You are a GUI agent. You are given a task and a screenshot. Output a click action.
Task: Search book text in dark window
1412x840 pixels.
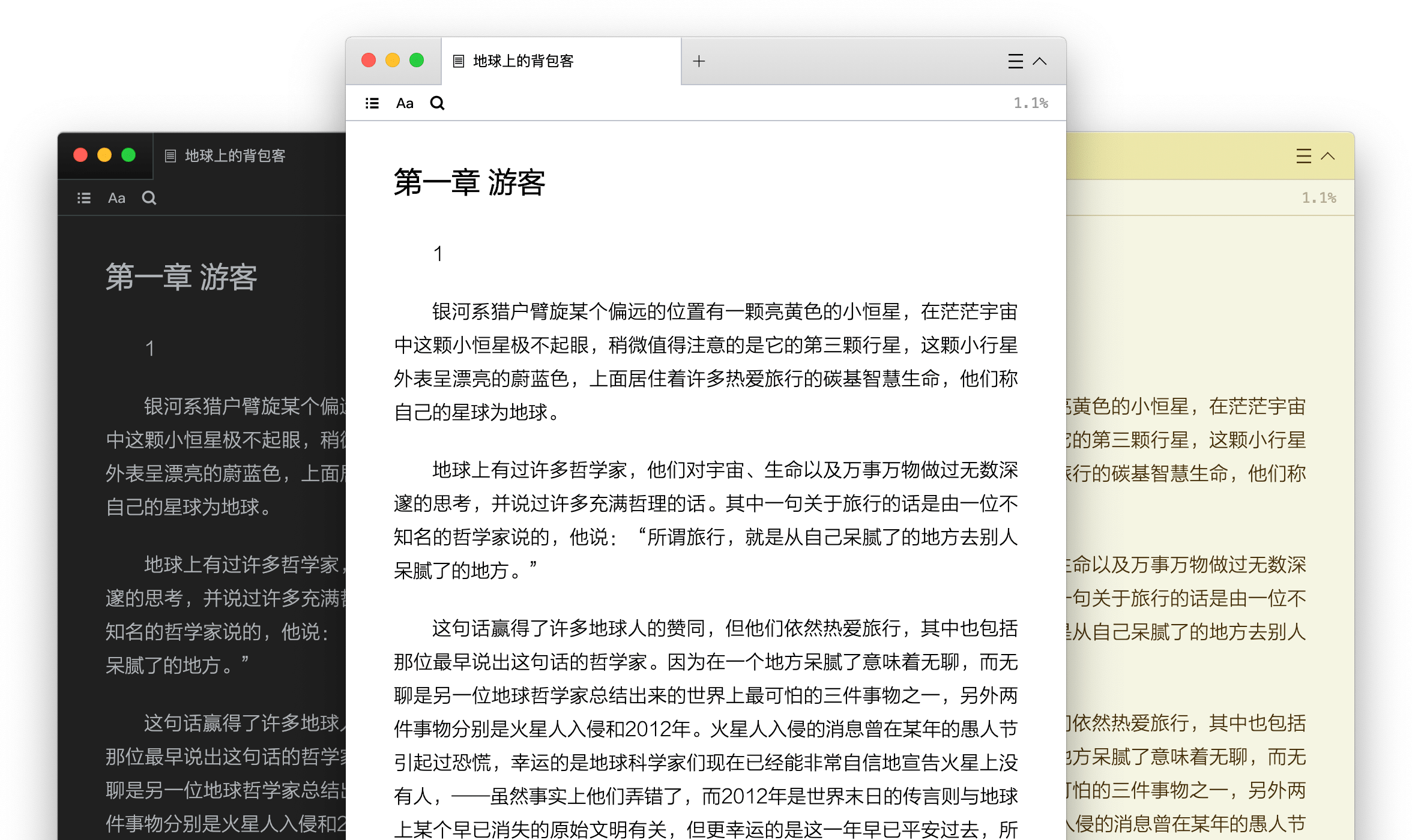coord(149,198)
